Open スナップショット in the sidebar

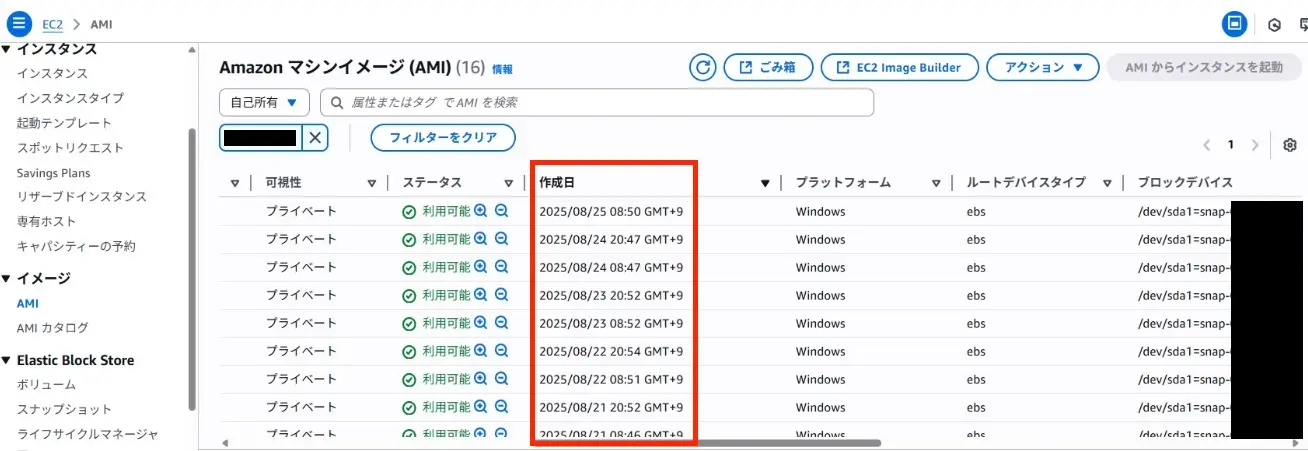64,409
